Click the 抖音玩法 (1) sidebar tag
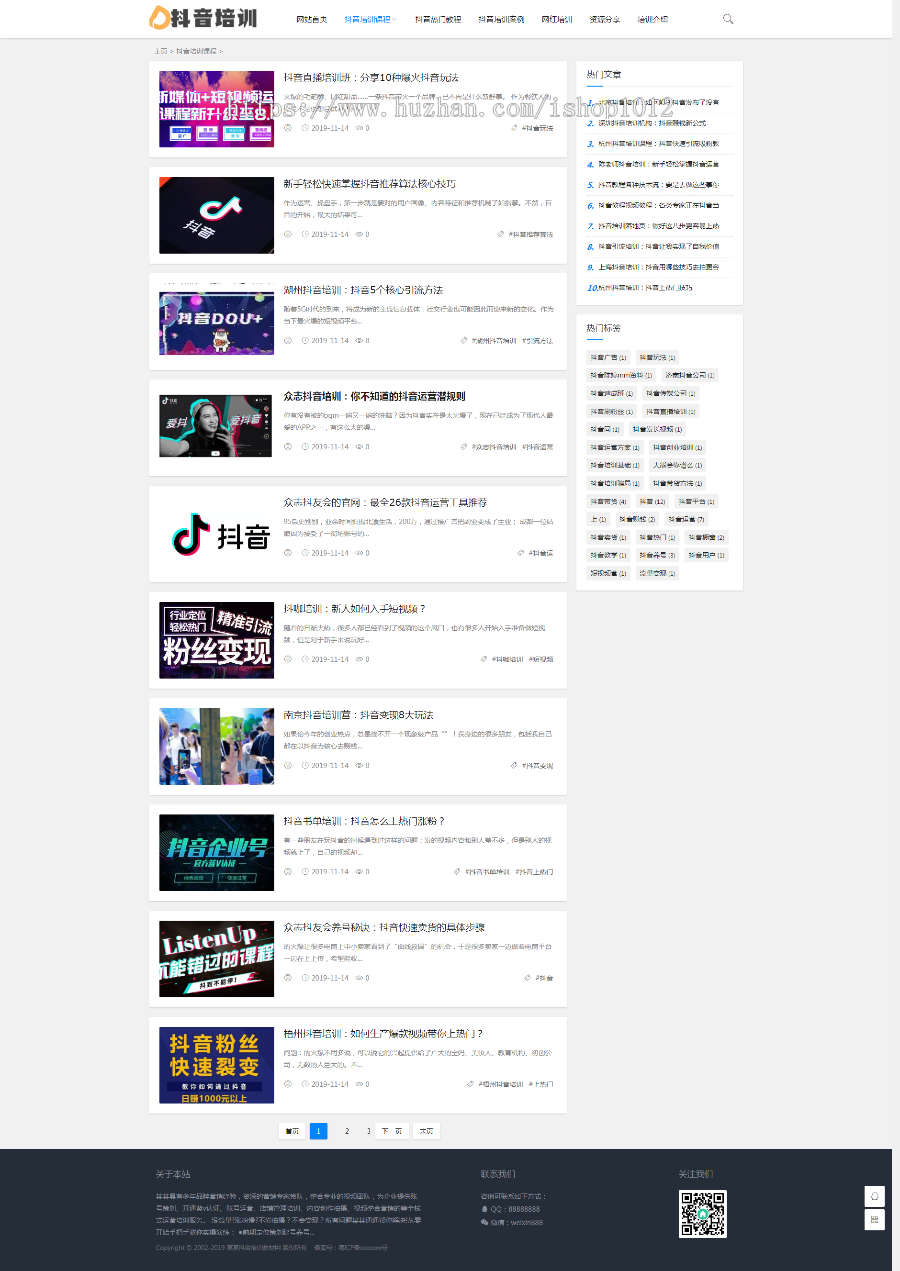Image resolution: width=900 pixels, height=1271 pixels. 657,357
